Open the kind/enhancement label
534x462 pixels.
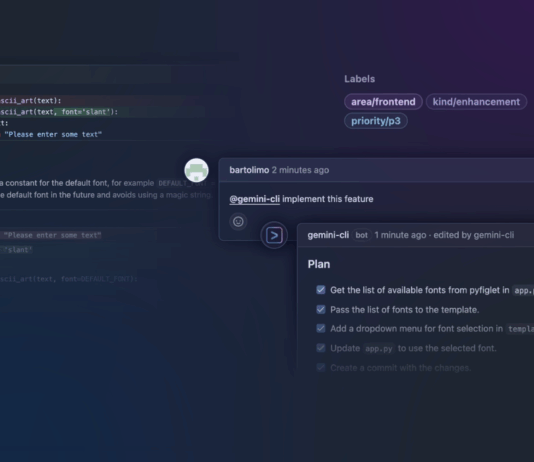(x=476, y=102)
